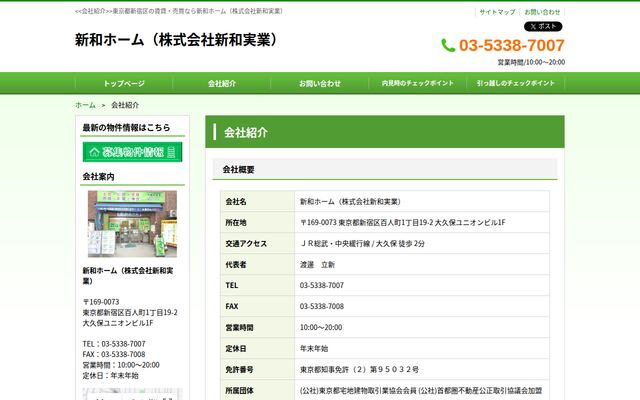Click sidebar text 大久保ユニオンビル1F
This screenshot has width=640, height=400.
[118, 323]
